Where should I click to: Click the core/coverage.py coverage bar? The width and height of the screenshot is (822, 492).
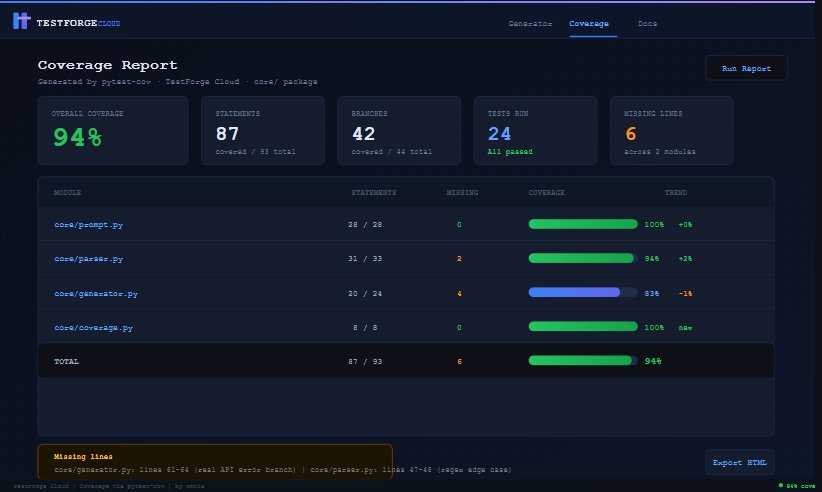(583, 326)
